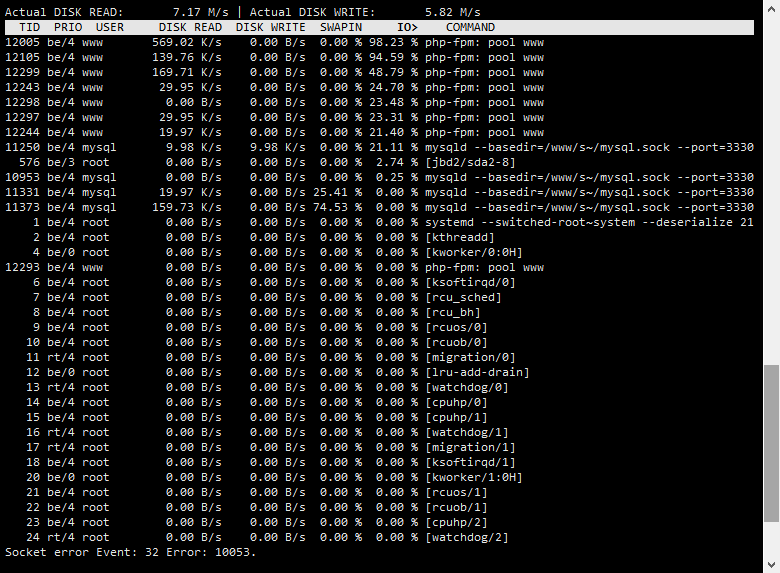Select the mysqld row with 74.53% swapin
The height and width of the screenshot is (573, 780).
click(380, 207)
